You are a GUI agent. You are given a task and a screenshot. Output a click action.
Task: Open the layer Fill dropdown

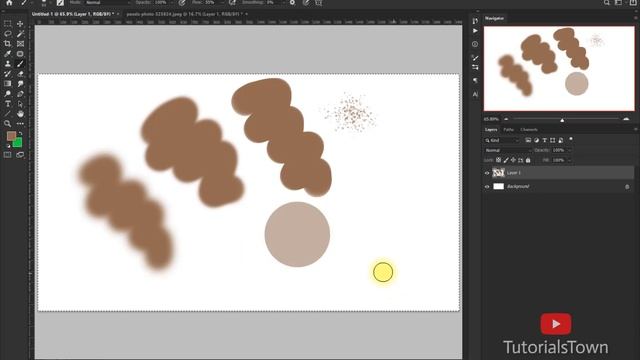[x=561, y=160]
